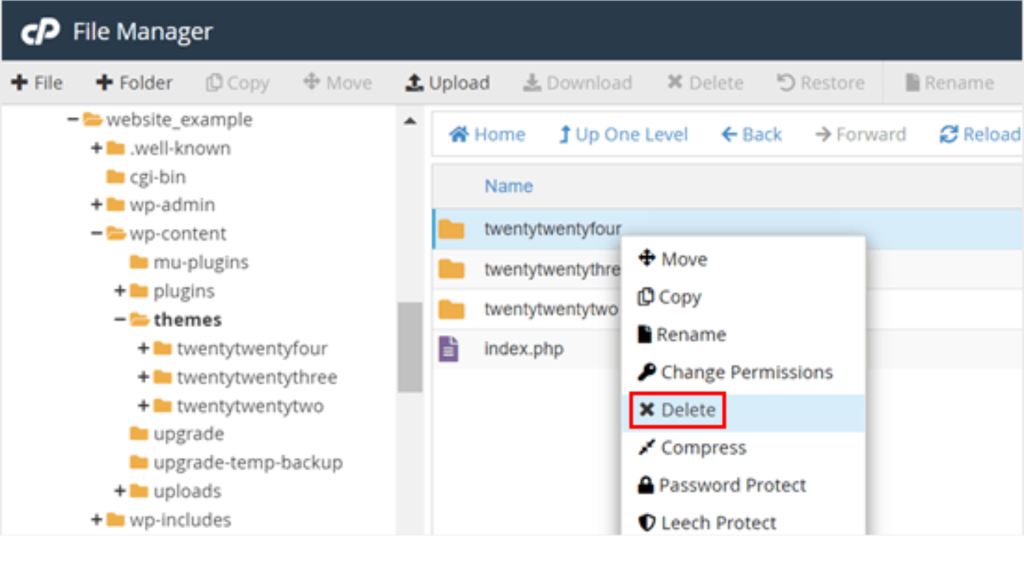Click the Move toolbar button
Viewport: 1024px width, 576px height.
point(338,83)
